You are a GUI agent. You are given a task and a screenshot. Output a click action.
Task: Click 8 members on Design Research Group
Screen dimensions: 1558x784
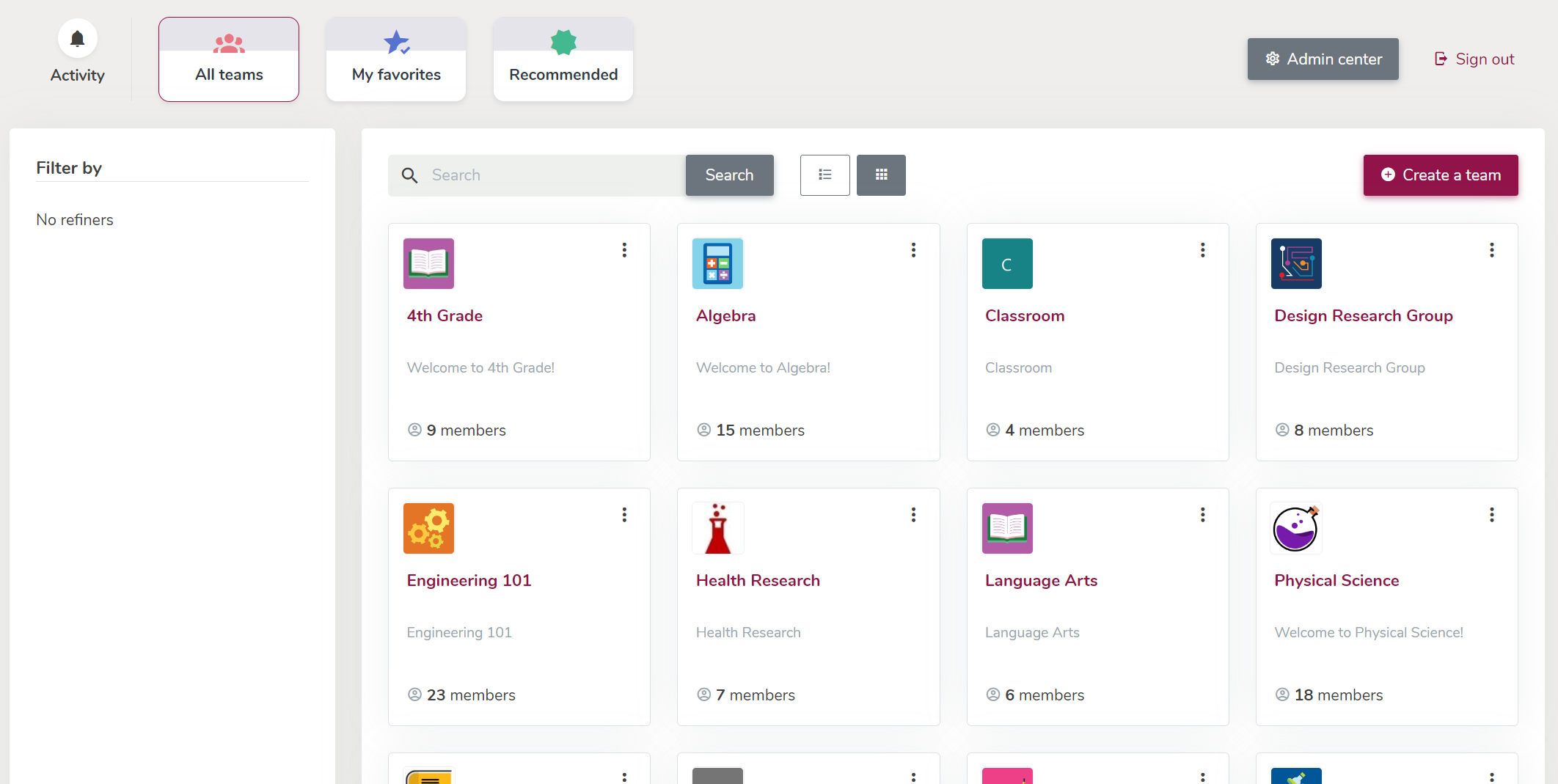point(1324,431)
